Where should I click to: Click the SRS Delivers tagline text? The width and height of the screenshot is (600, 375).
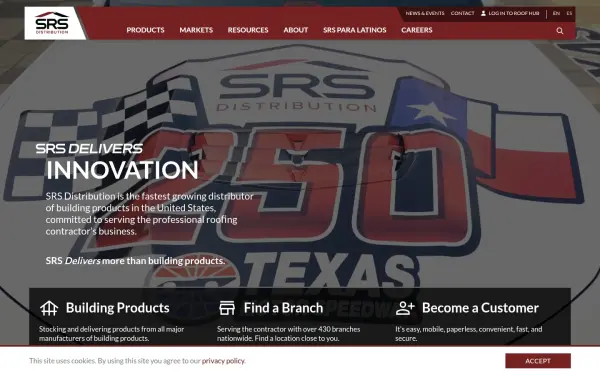pyautogui.click(x=89, y=148)
